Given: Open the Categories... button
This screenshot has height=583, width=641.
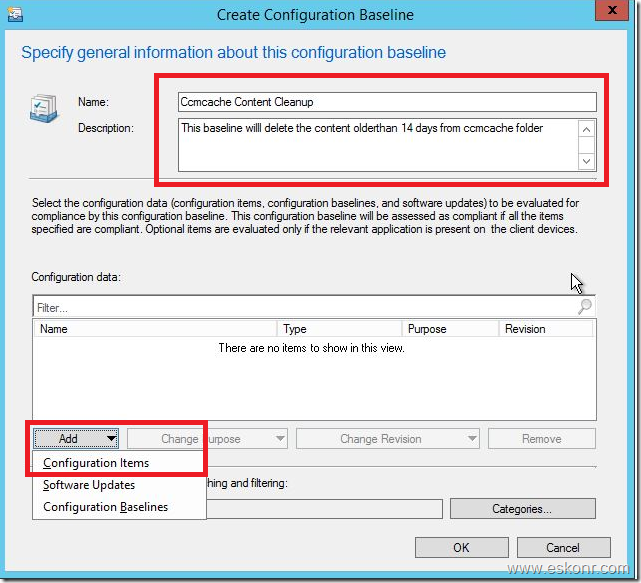Looking at the screenshot, I should click(x=522, y=509).
